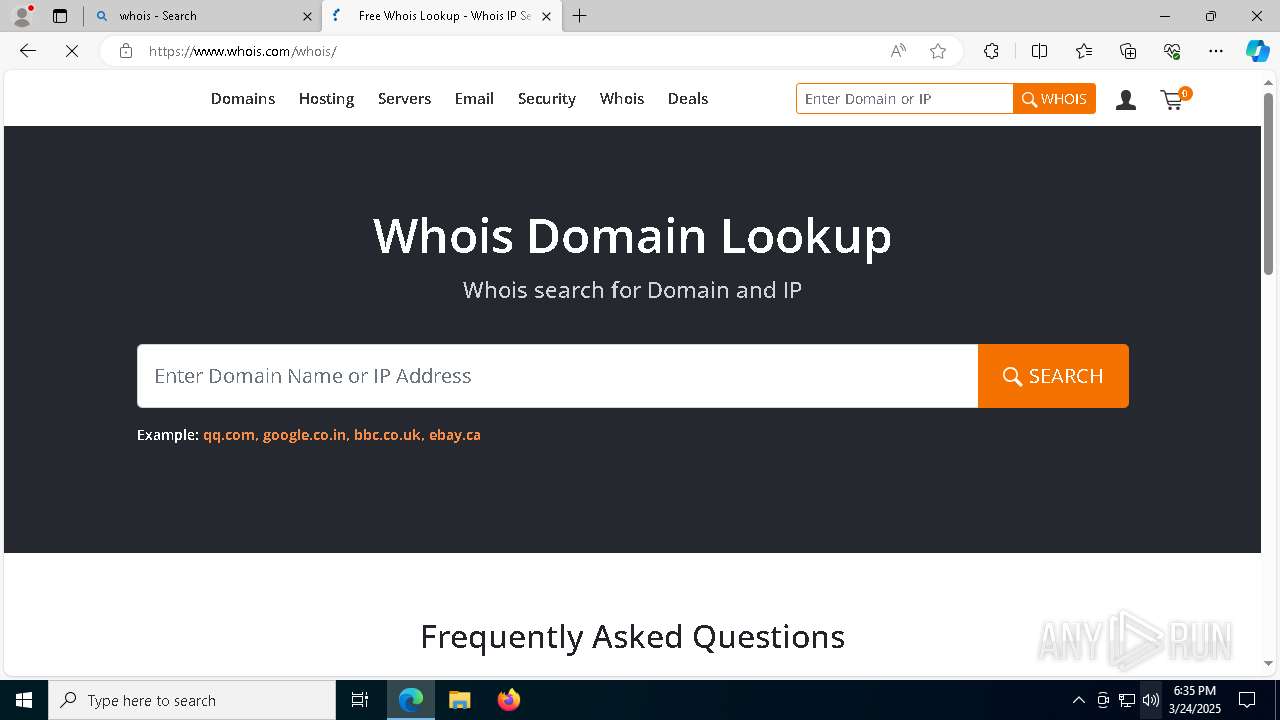1280x720 pixels.
Task: Switch to the 'whois - Search' tab
Action: [203, 16]
